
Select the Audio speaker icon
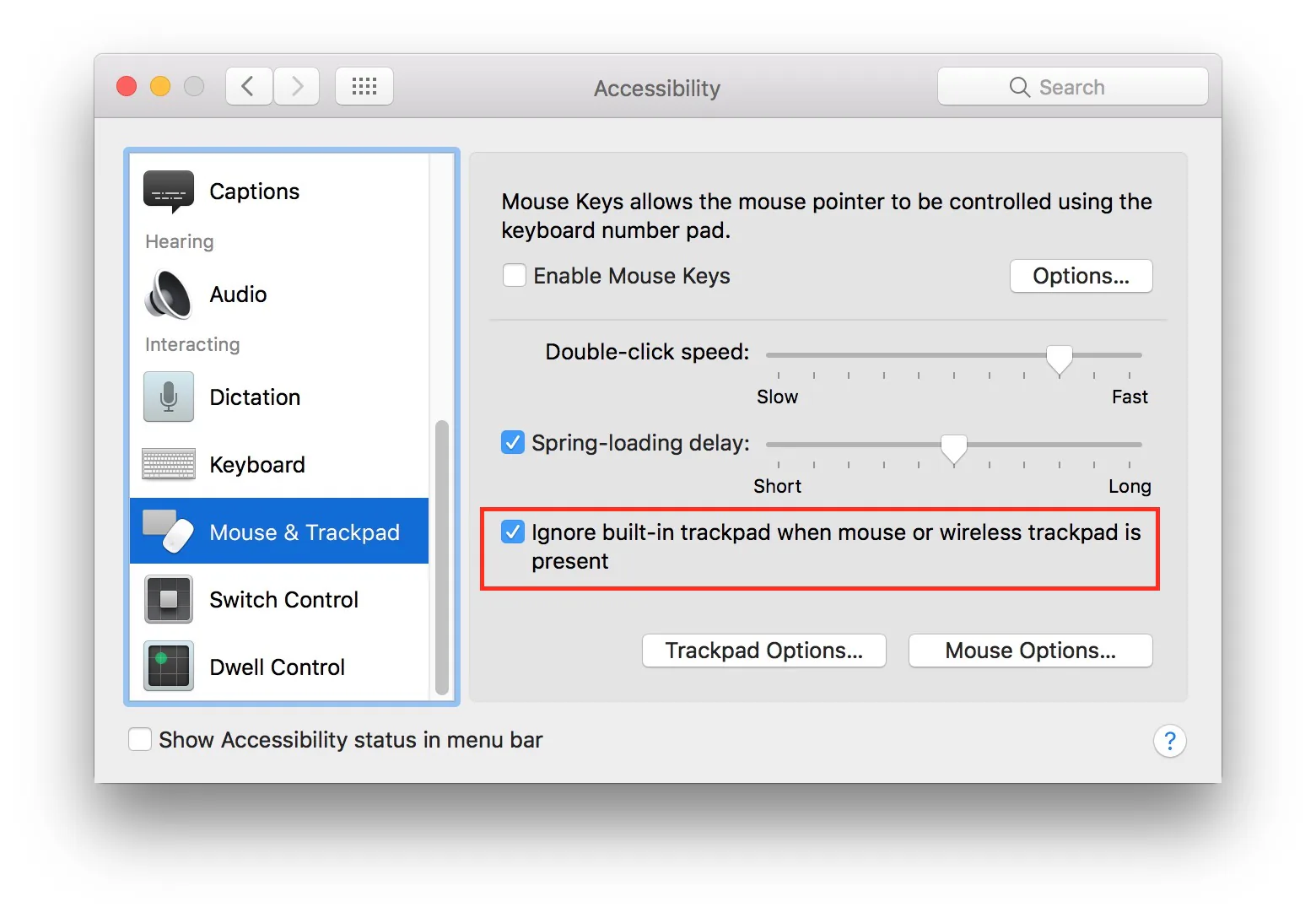point(169,294)
